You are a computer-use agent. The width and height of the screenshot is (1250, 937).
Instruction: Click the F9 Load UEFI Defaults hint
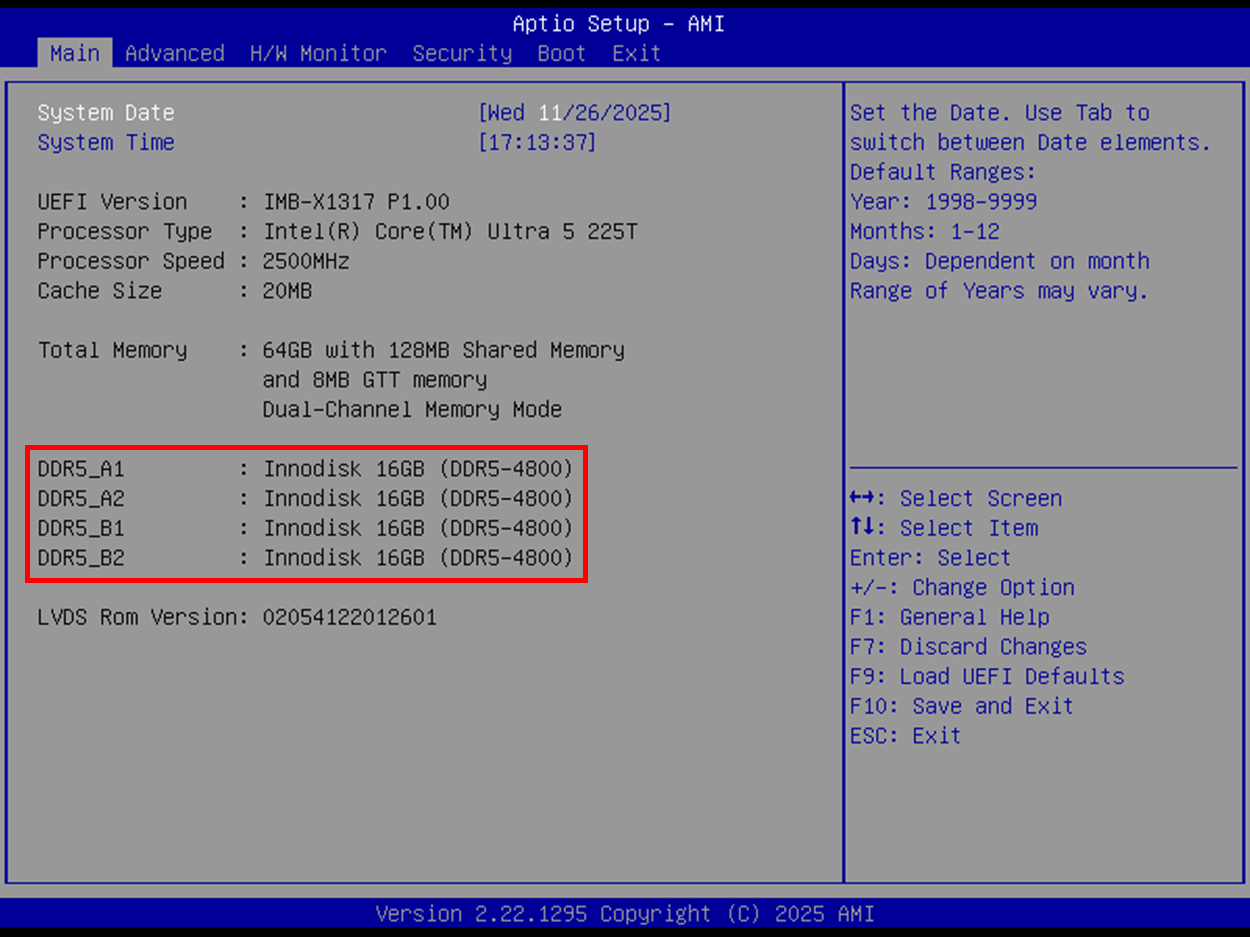[987, 677]
